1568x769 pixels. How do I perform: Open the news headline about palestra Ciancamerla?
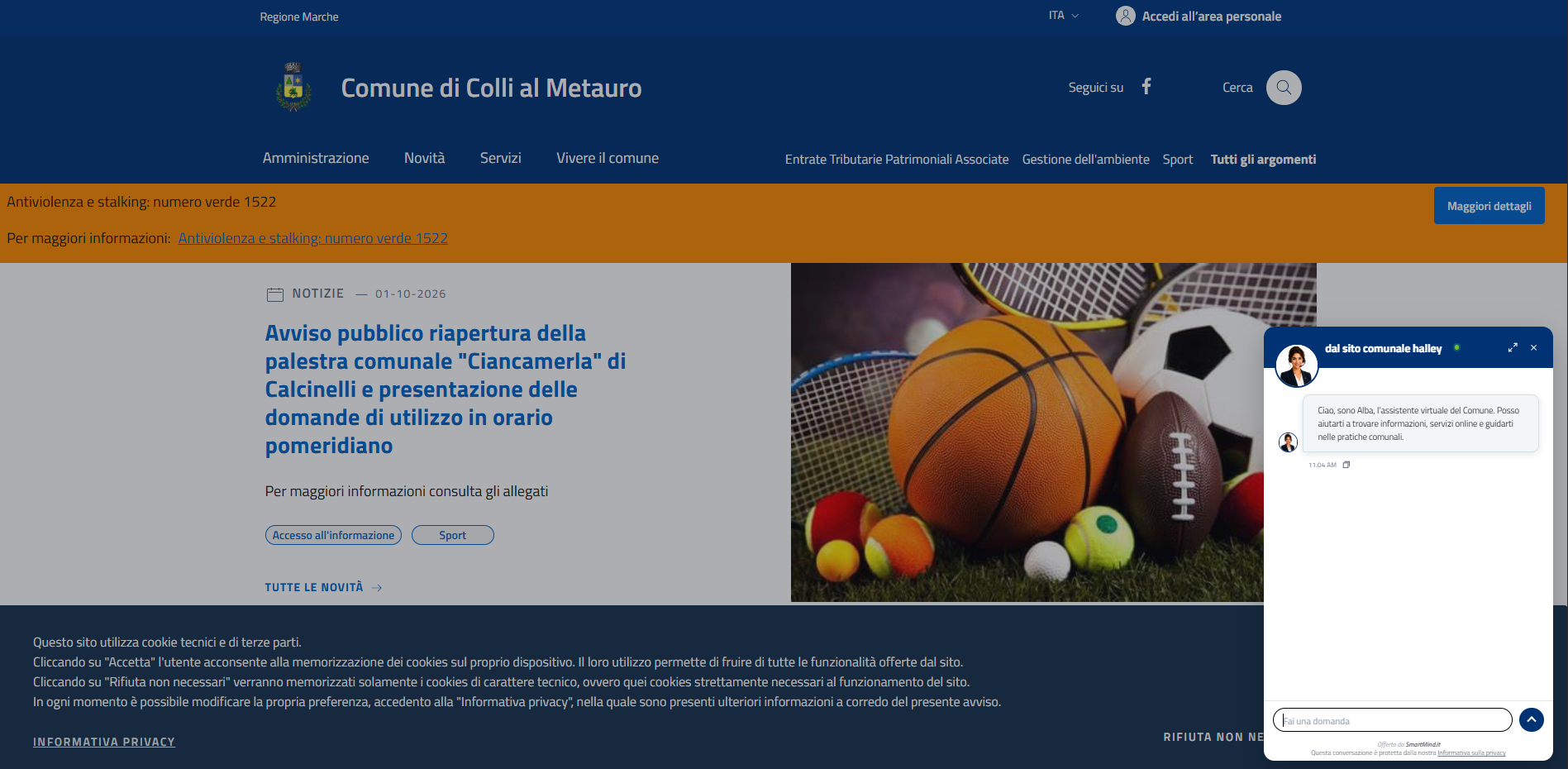pos(446,389)
